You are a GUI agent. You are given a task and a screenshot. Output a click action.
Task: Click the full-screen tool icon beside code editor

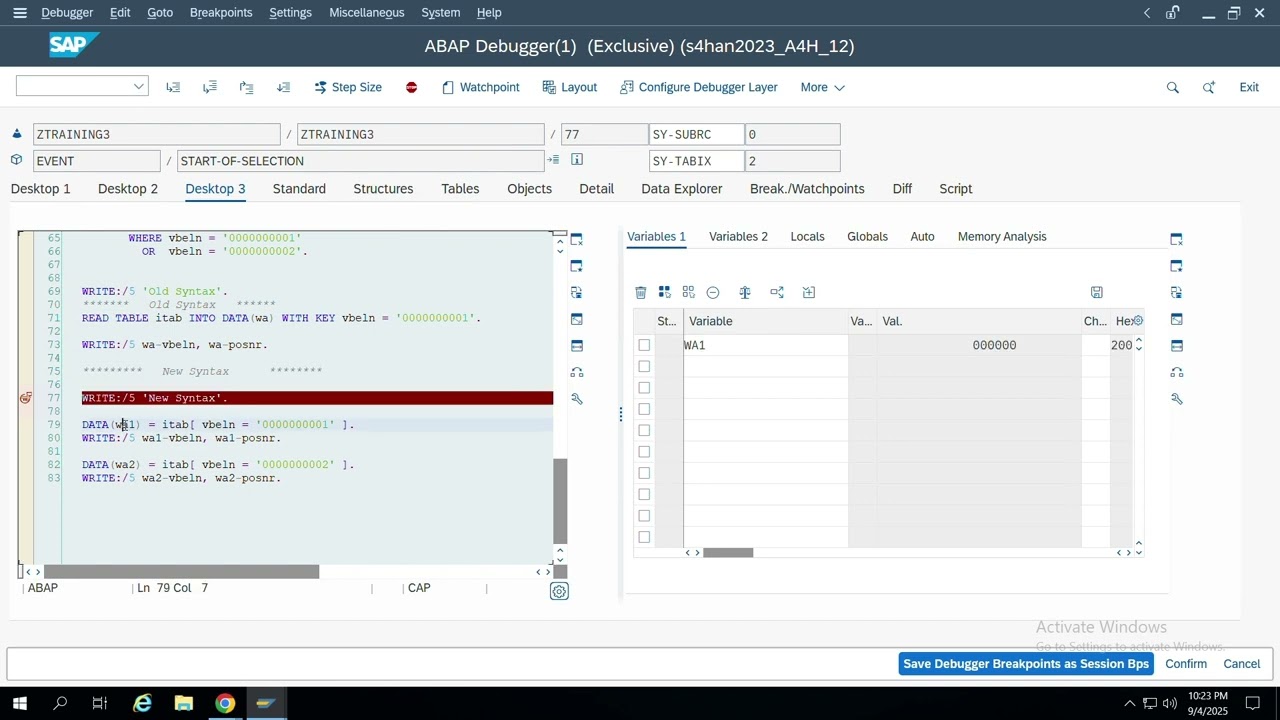click(x=576, y=319)
